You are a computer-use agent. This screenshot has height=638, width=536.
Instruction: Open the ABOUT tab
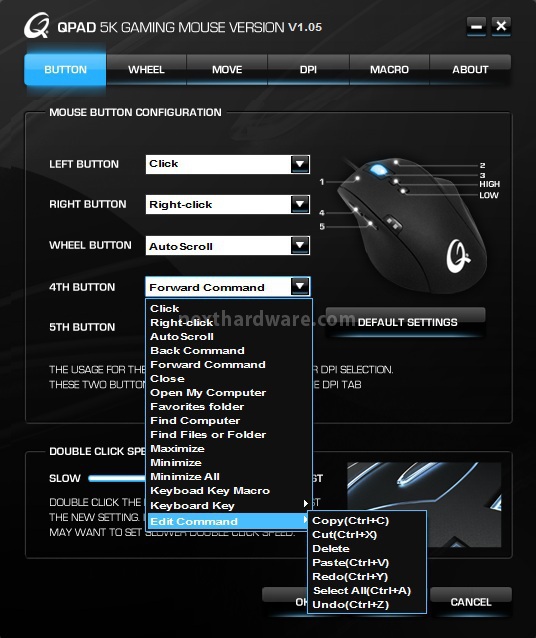pyautogui.click(x=470, y=70)
